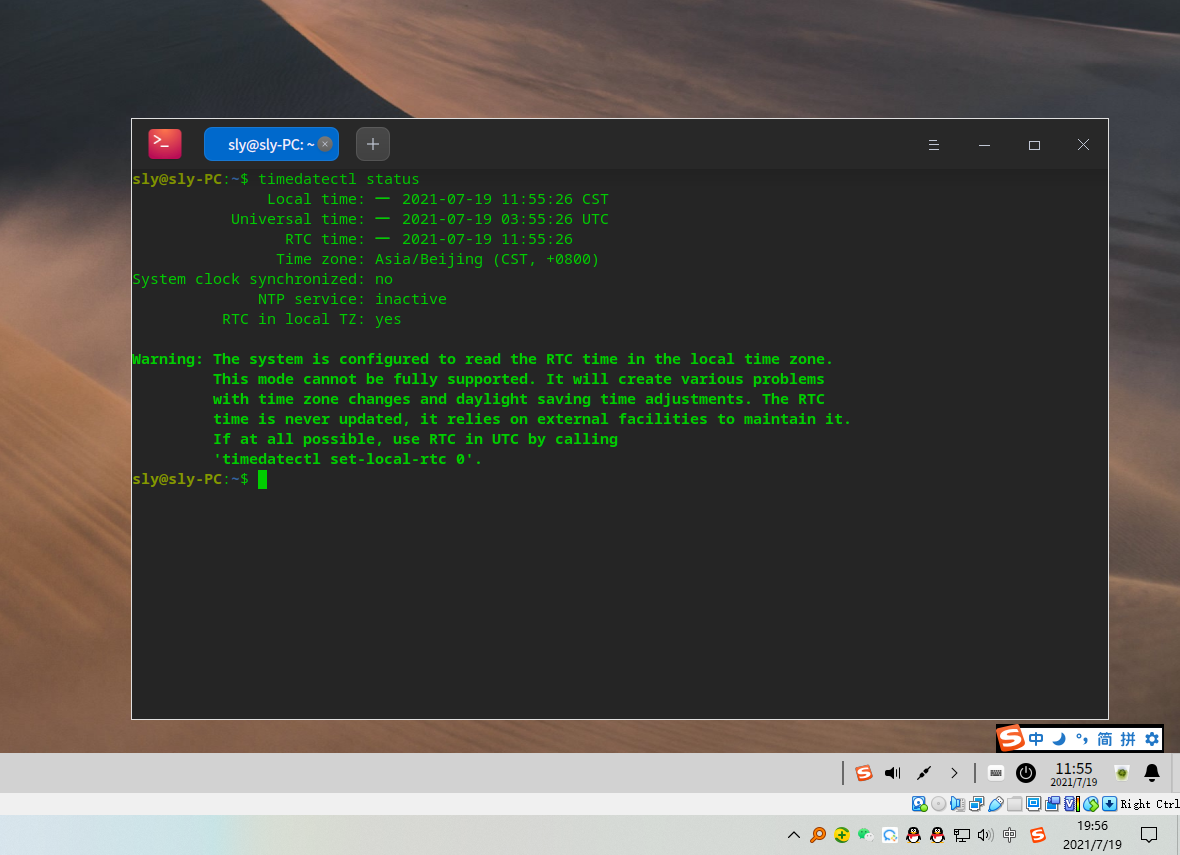Select the sly@sly-PC terminal tab
Viewport: 1180px width, 855px height.
pos(265,144)
